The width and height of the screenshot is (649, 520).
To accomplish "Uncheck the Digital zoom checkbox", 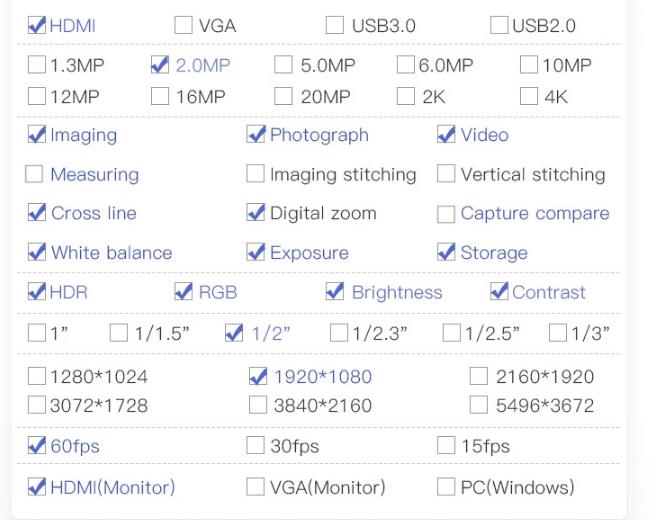I will click(255, 212).
